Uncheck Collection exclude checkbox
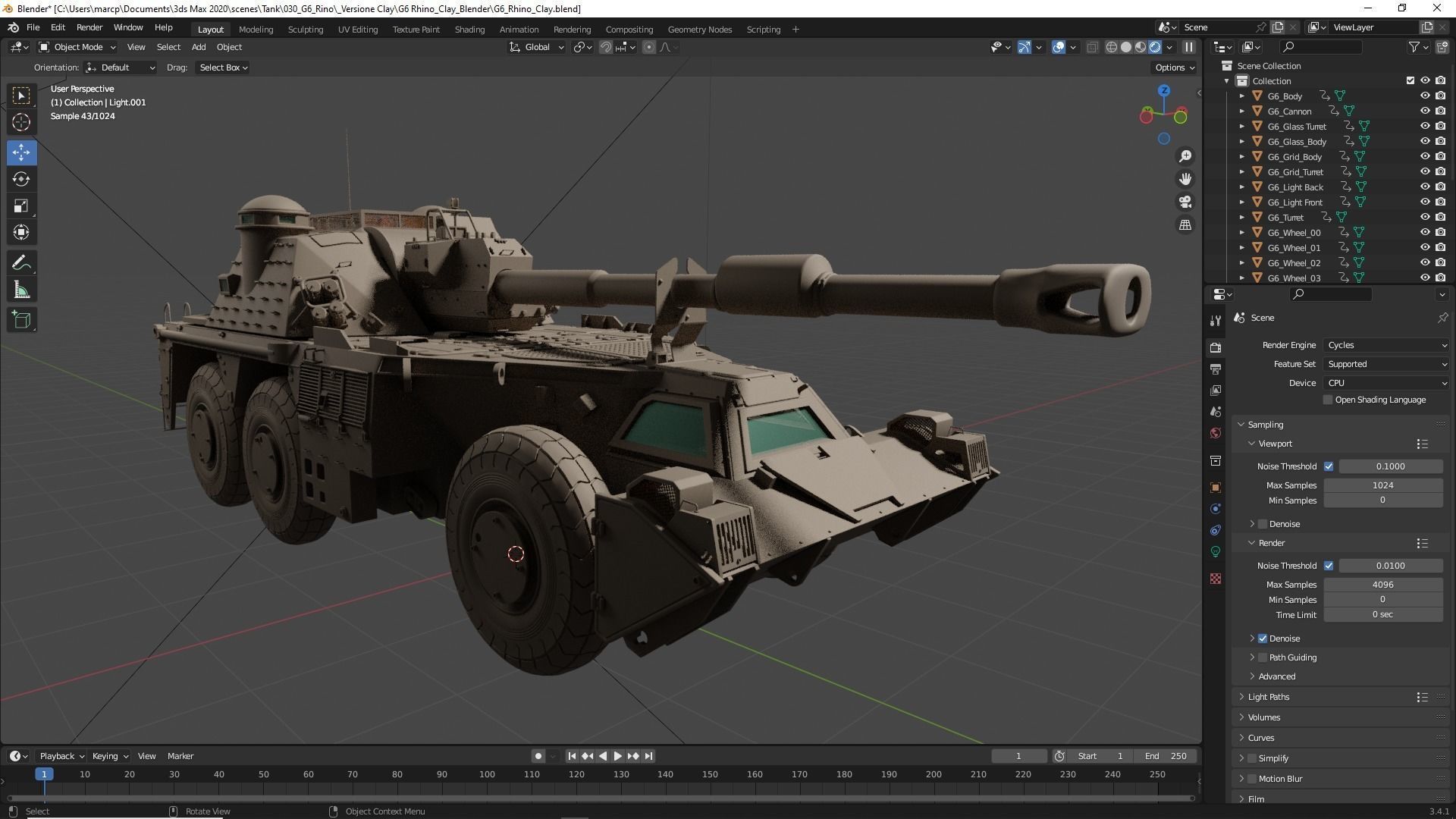1456x819 pixels. tap(1410, 80)
